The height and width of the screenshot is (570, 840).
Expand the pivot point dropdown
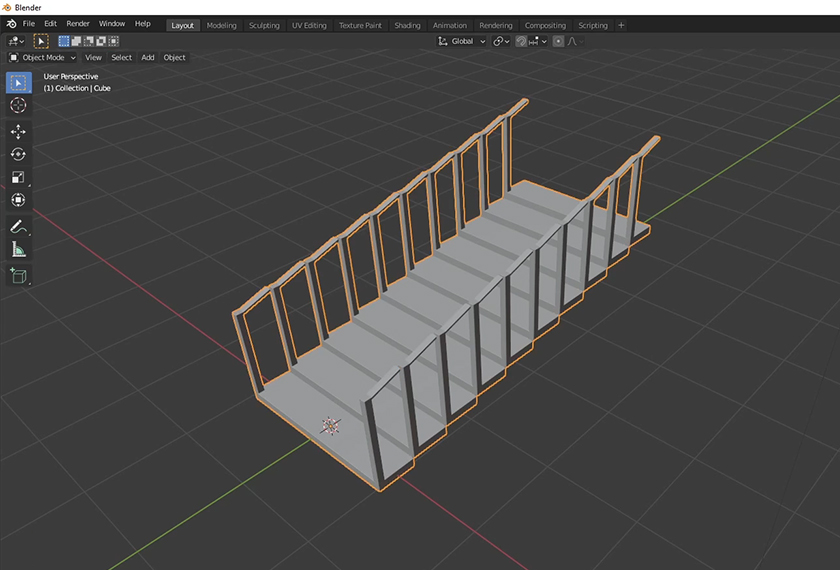point(501,41)
